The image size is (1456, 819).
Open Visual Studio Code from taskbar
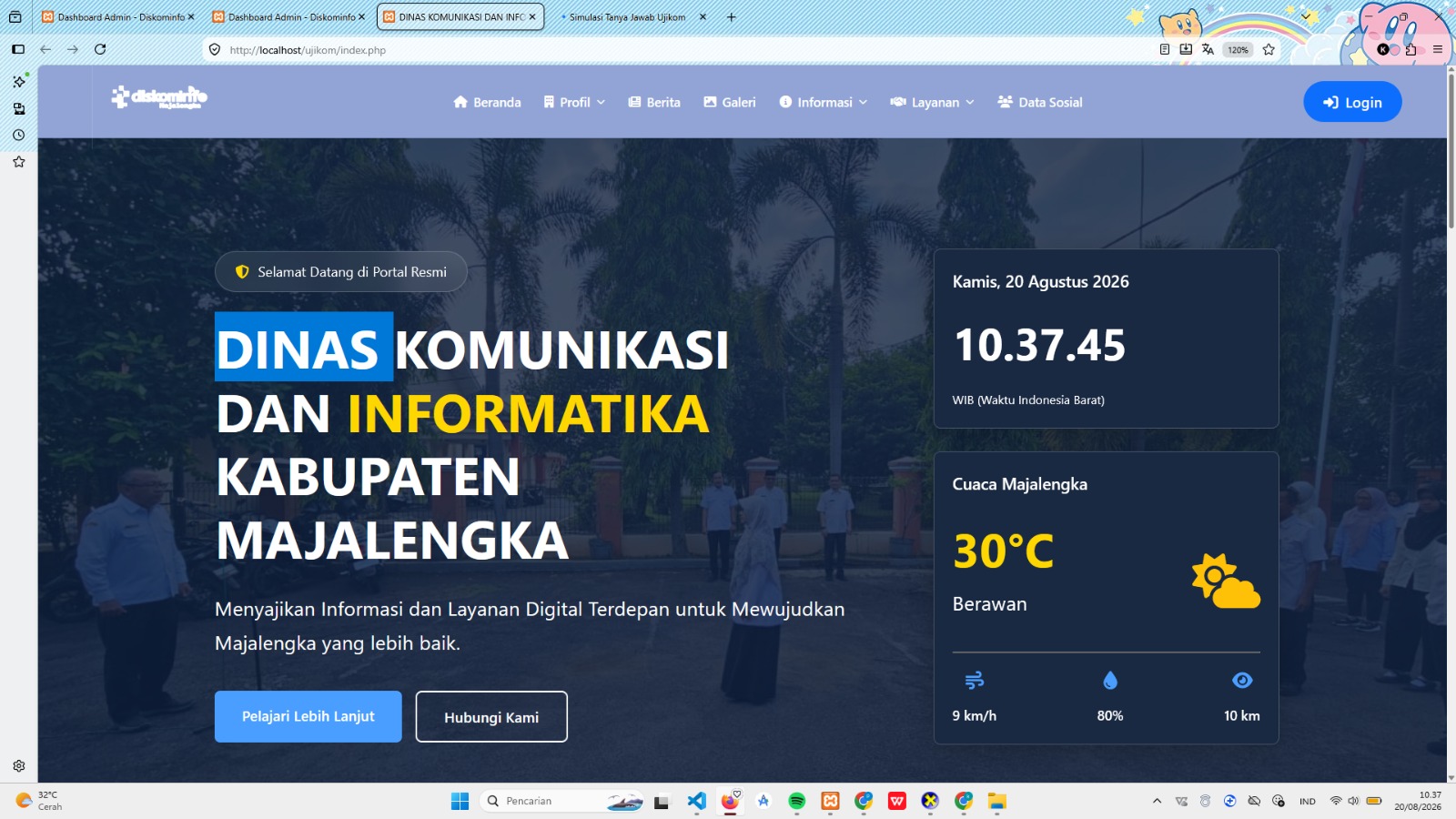click(696, 801)
